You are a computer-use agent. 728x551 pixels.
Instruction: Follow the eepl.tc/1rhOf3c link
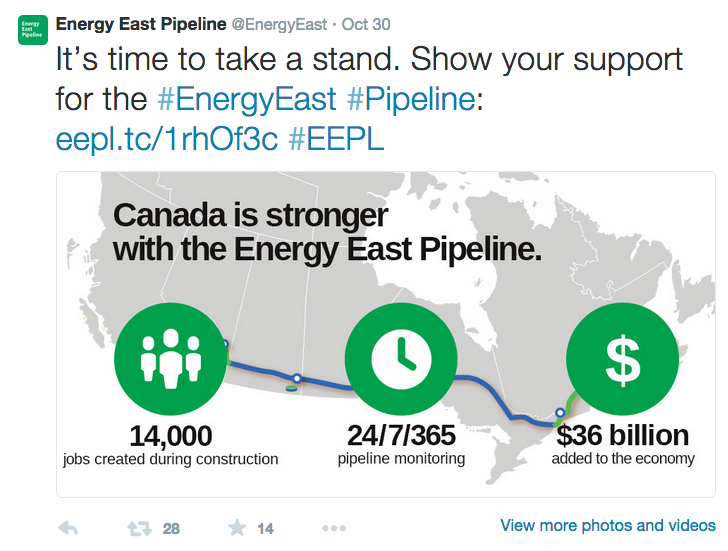click(167, 139)
